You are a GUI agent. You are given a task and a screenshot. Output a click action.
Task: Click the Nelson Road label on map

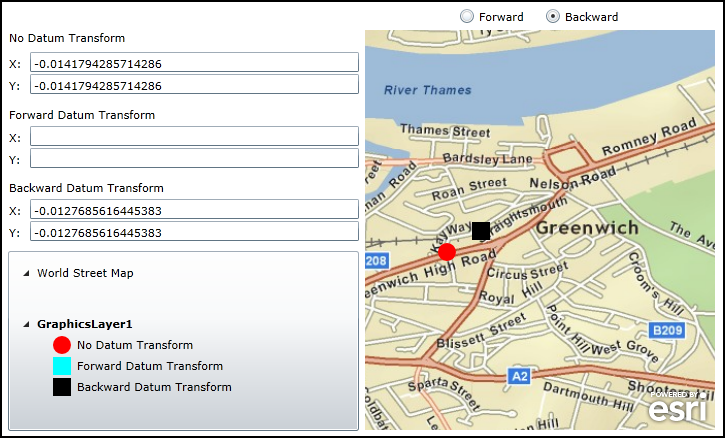pos(573,178)
